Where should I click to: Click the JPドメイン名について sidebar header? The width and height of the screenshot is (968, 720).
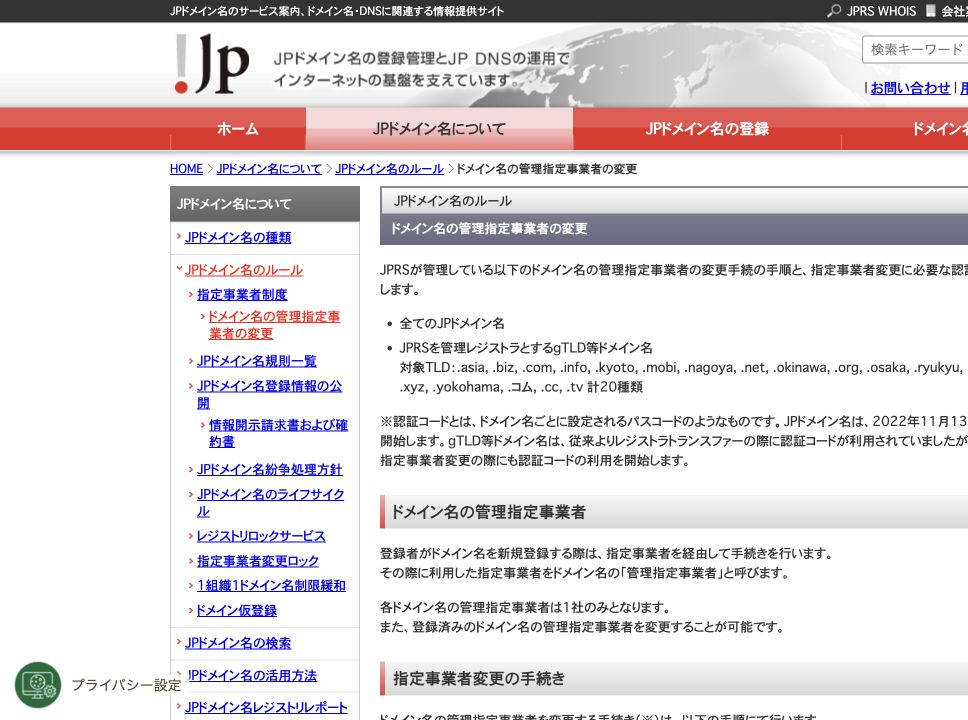coord(265,204)
